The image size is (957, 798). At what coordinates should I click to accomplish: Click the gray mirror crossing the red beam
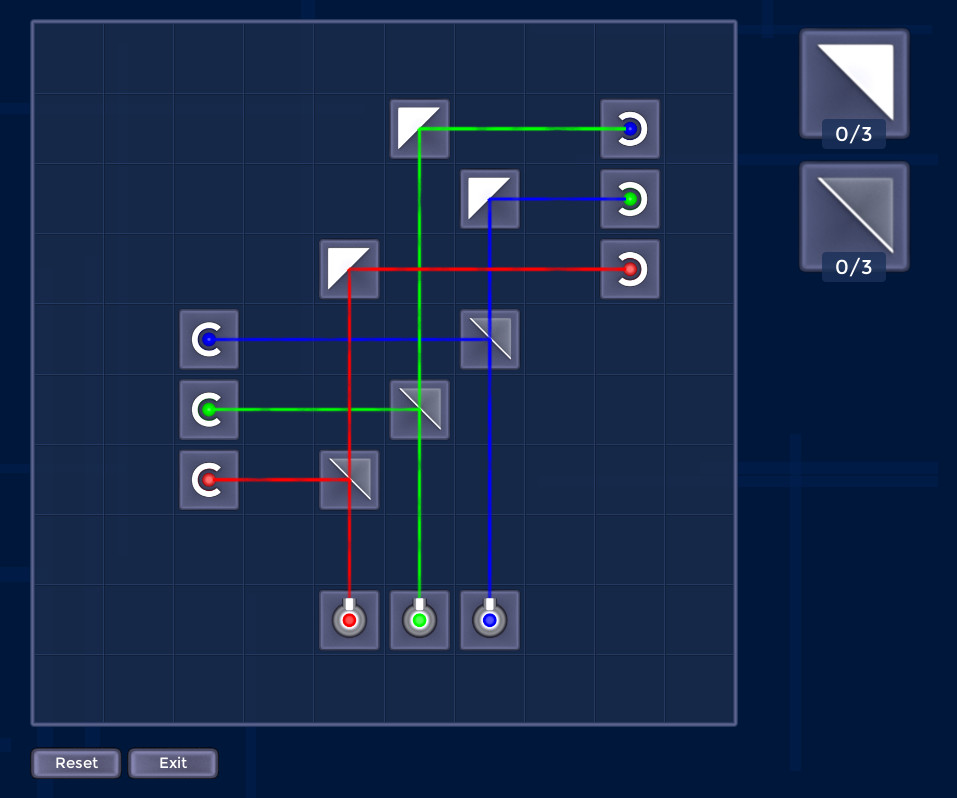[x=348, y=479]
